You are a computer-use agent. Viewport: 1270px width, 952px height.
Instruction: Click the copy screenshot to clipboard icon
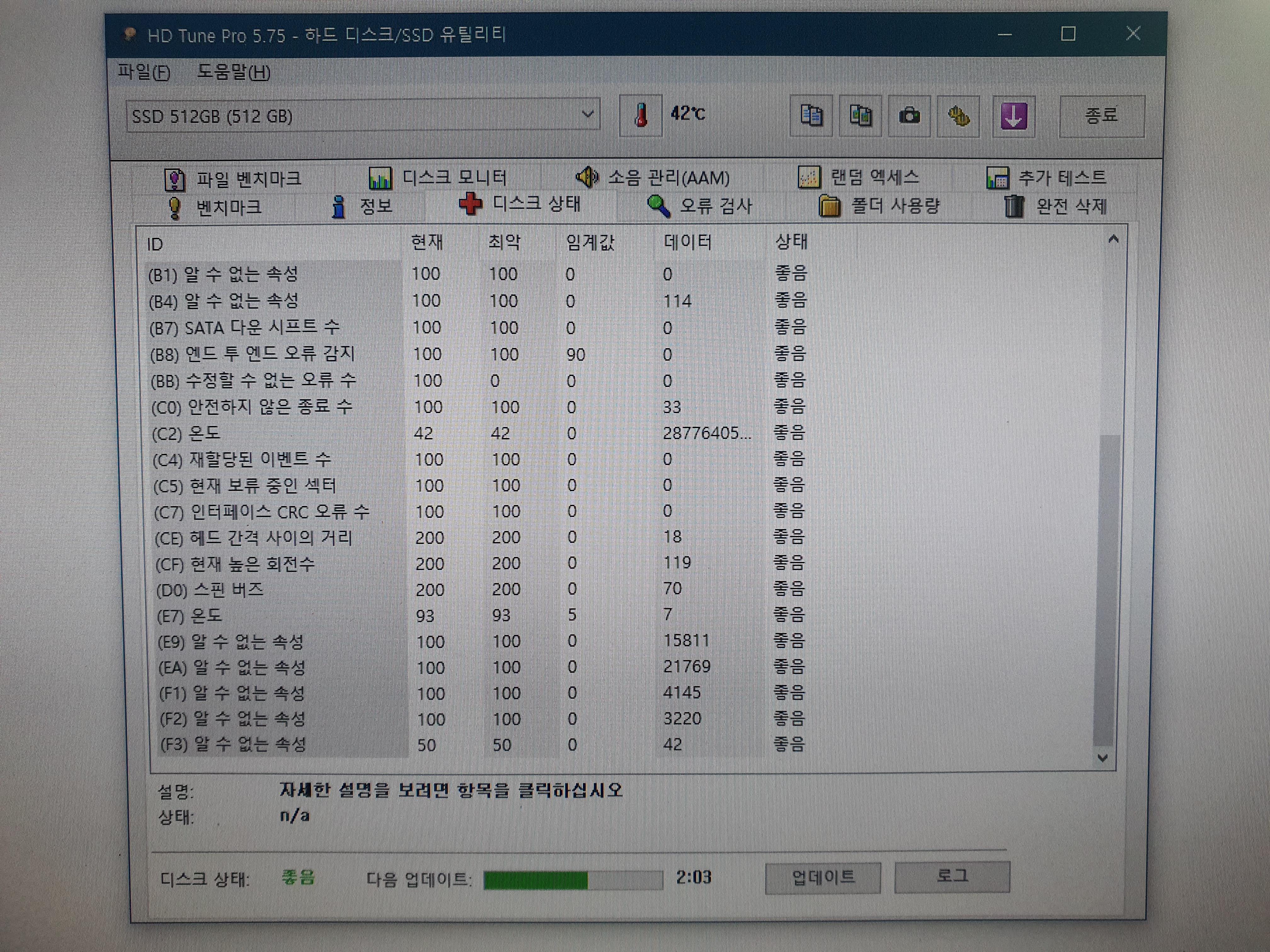click(860, 116)
